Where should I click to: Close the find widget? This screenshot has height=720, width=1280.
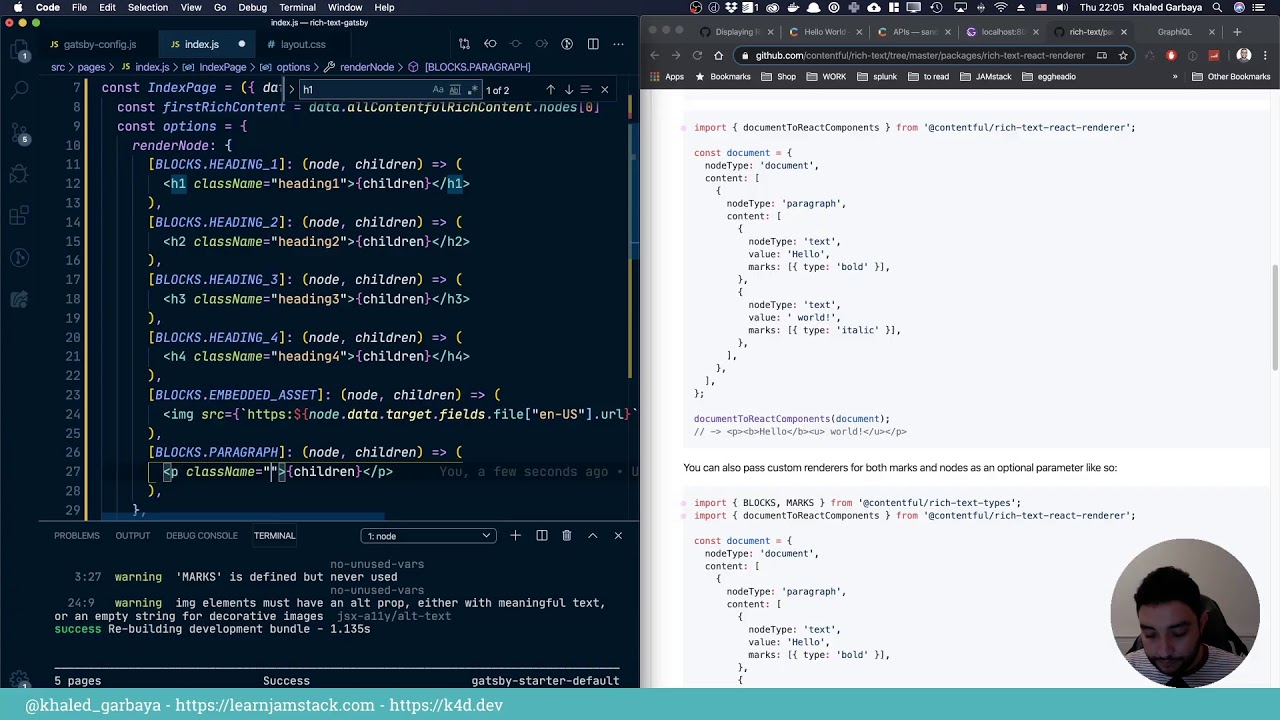pos(604,90)
